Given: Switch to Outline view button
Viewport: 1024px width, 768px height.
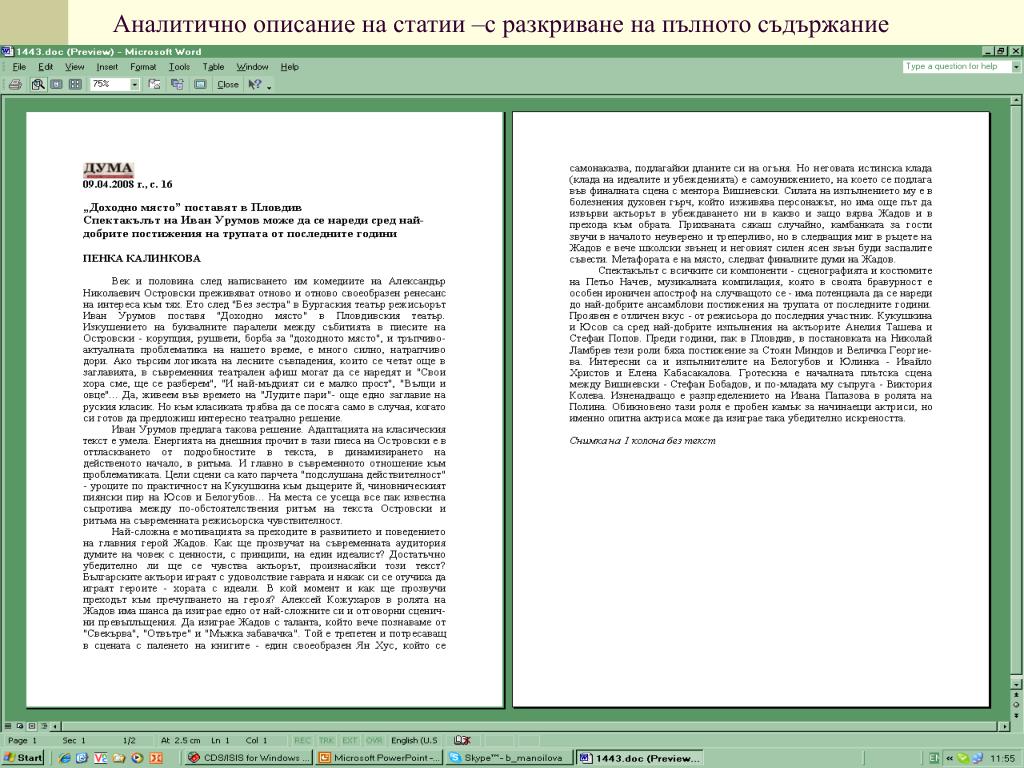Looking at the screenshot, I should (44, 726).
